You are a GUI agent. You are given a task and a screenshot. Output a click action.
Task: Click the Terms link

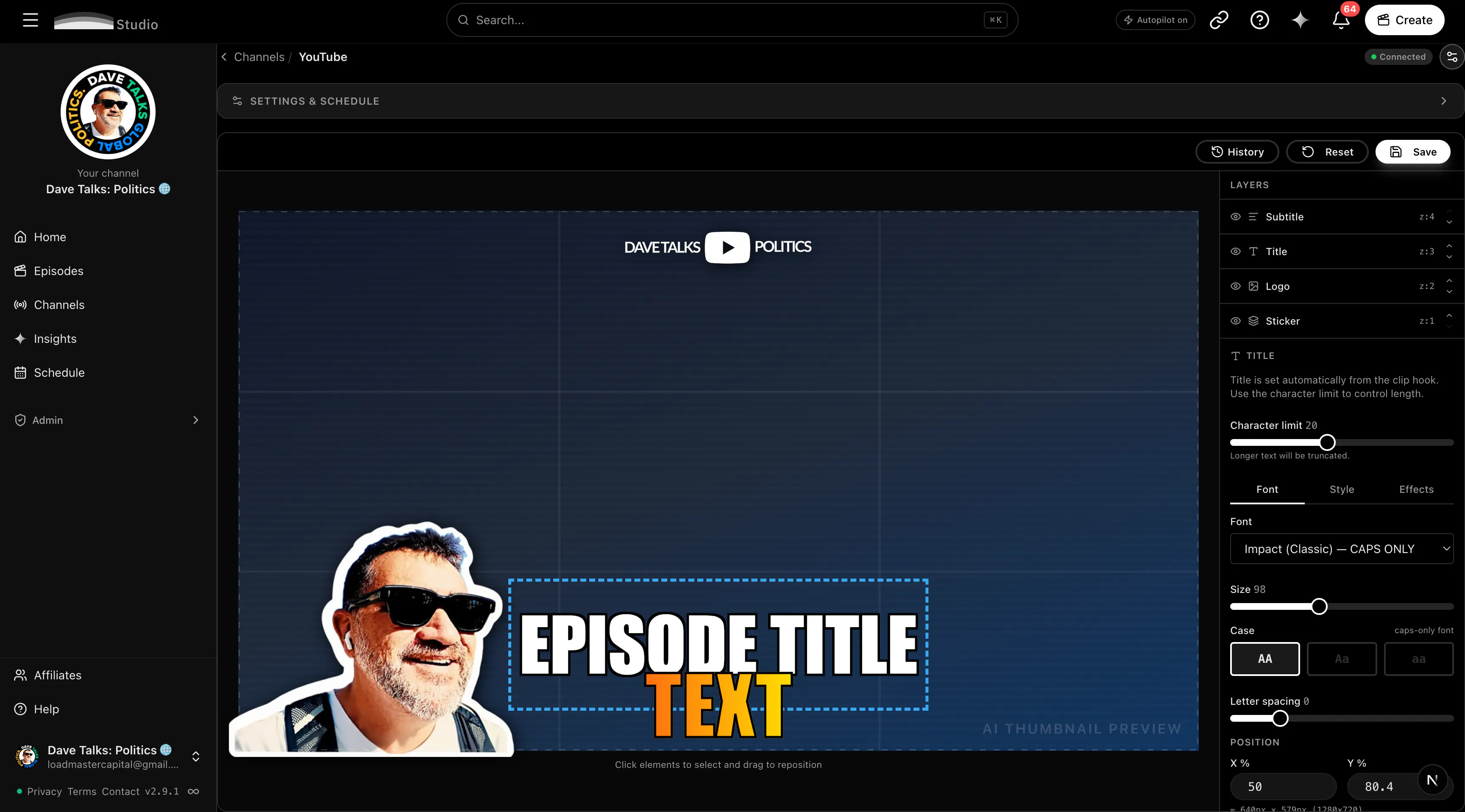click(81, 792)
